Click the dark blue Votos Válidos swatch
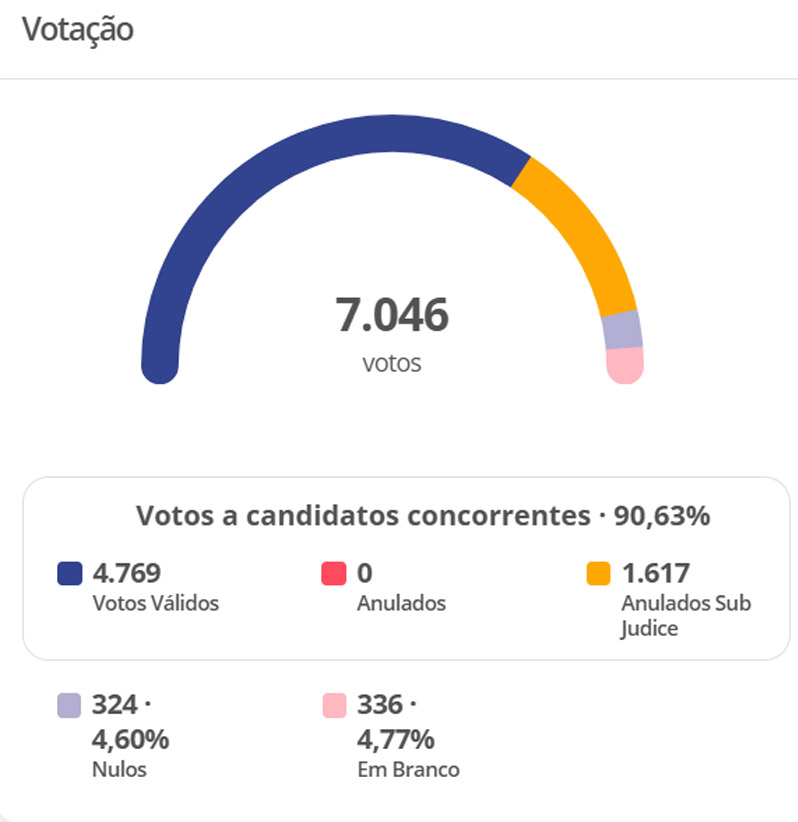 (x=69, y=574)
